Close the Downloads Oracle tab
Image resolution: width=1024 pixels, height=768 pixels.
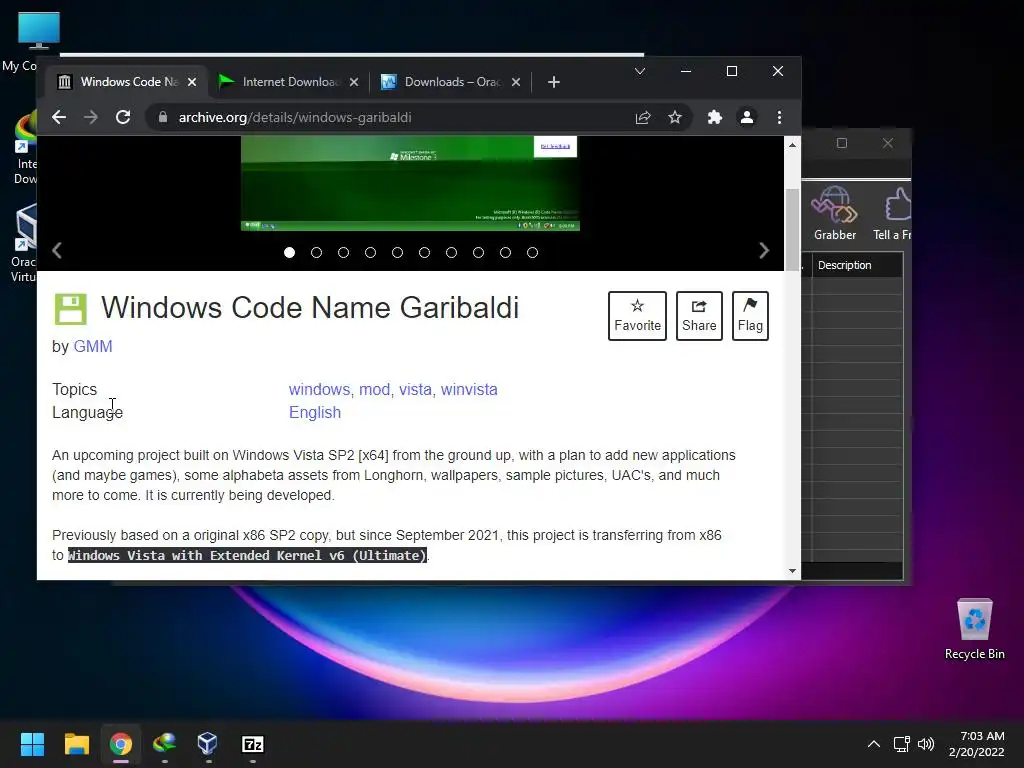coord(516,82)
